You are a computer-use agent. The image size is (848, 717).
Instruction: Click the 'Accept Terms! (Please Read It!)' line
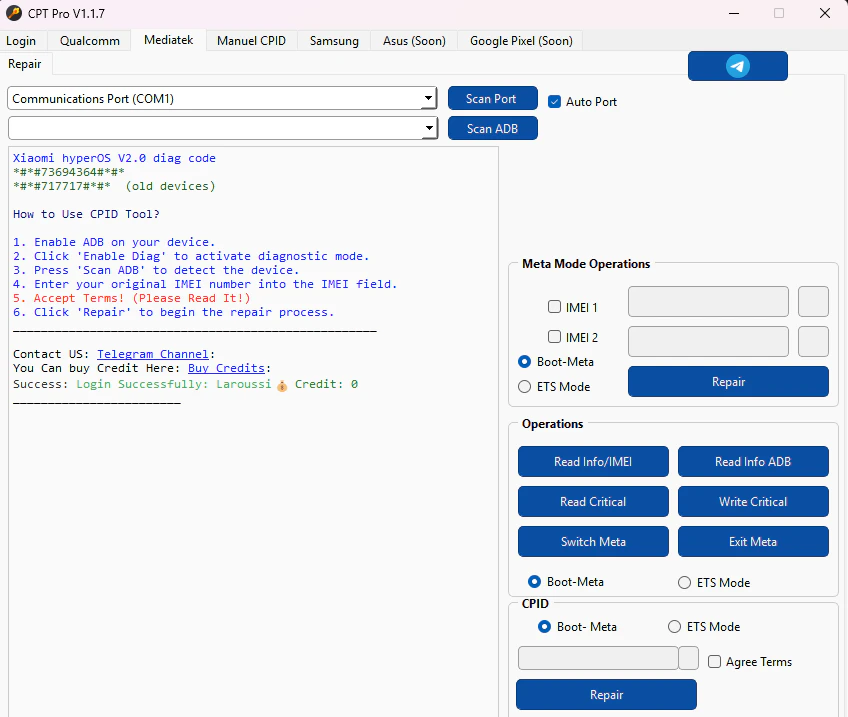pyautogui.click(x=131, y=298)
